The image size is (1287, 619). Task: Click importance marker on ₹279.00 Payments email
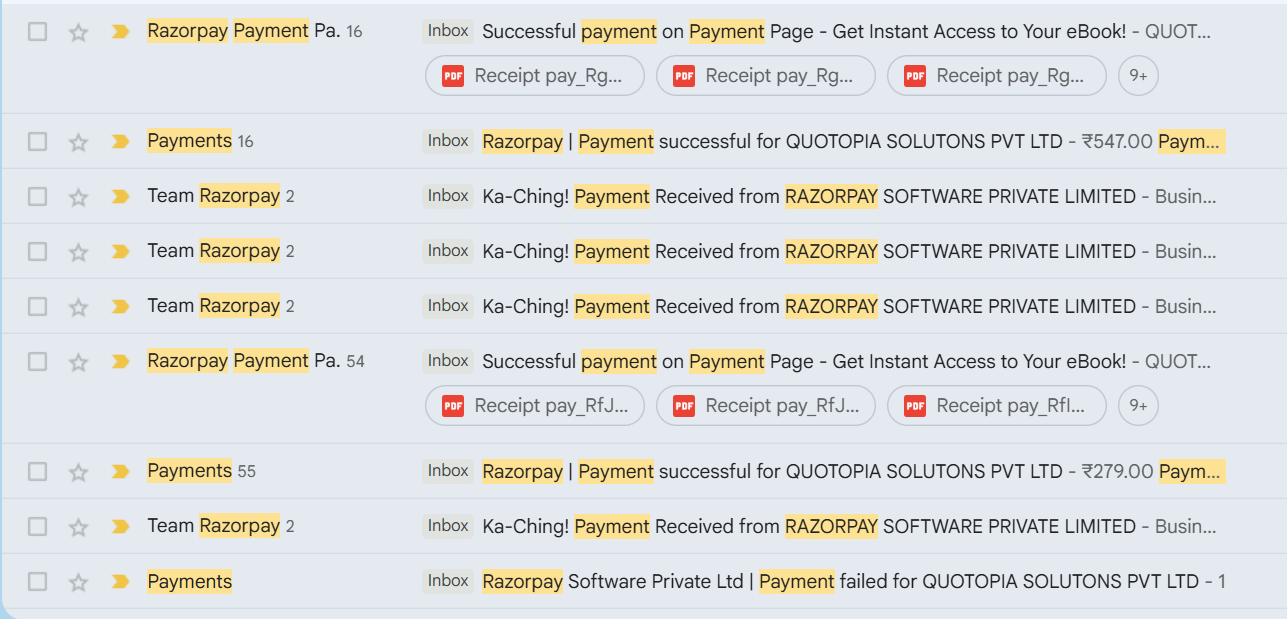click(x=120, y=471)
